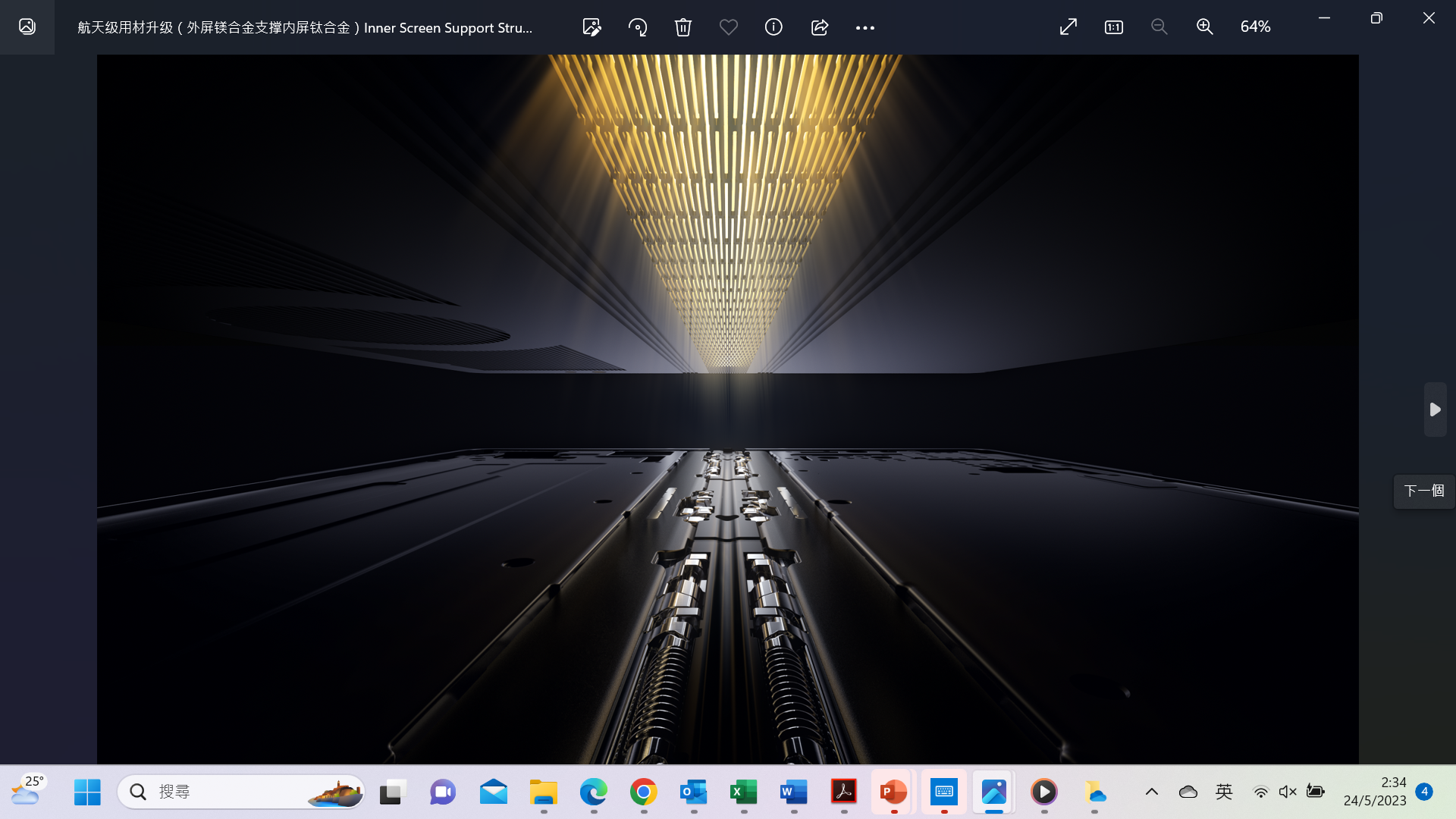Open the Edit image tool
Image resolution: width=1456 pixels, height=819 pixels.
click(x=591, y=27)
